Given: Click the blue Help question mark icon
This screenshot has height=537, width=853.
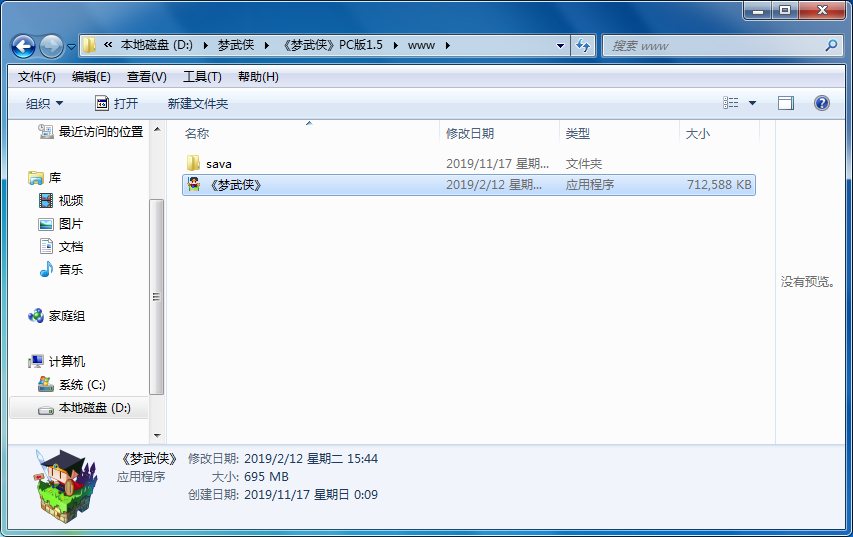Looking at the screenshot, I should click(x=821, y=103).
